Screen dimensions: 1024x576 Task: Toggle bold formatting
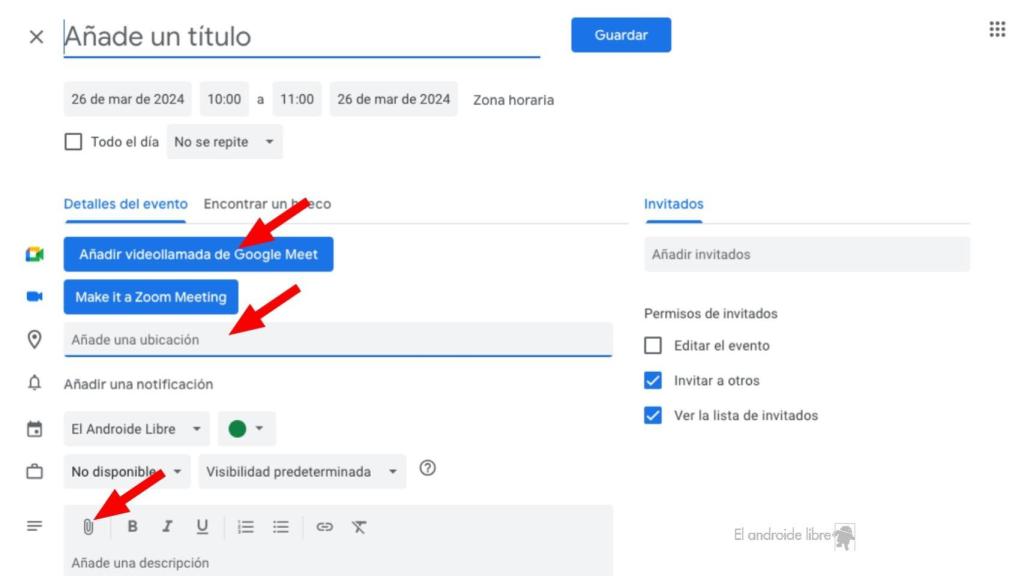(133, 526)
